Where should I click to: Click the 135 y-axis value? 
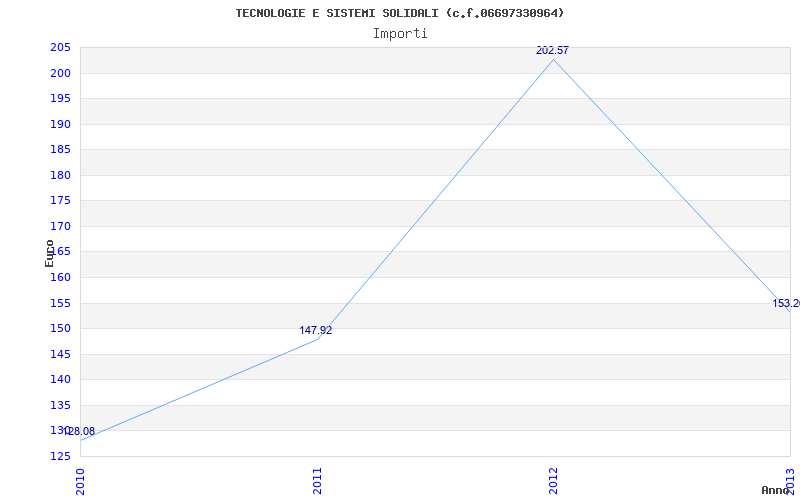pos(60,405)
